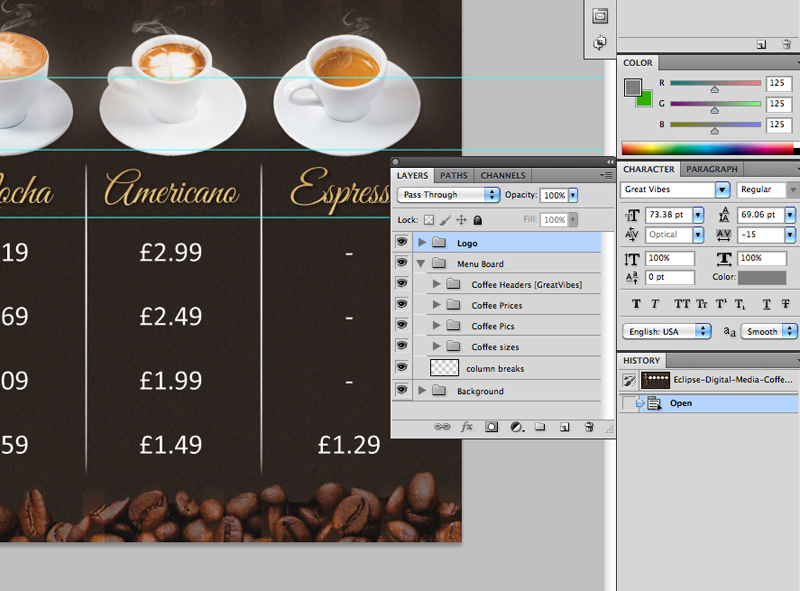Add a layer mask
This screenshot has width=800, height=591.
(491, 427)
